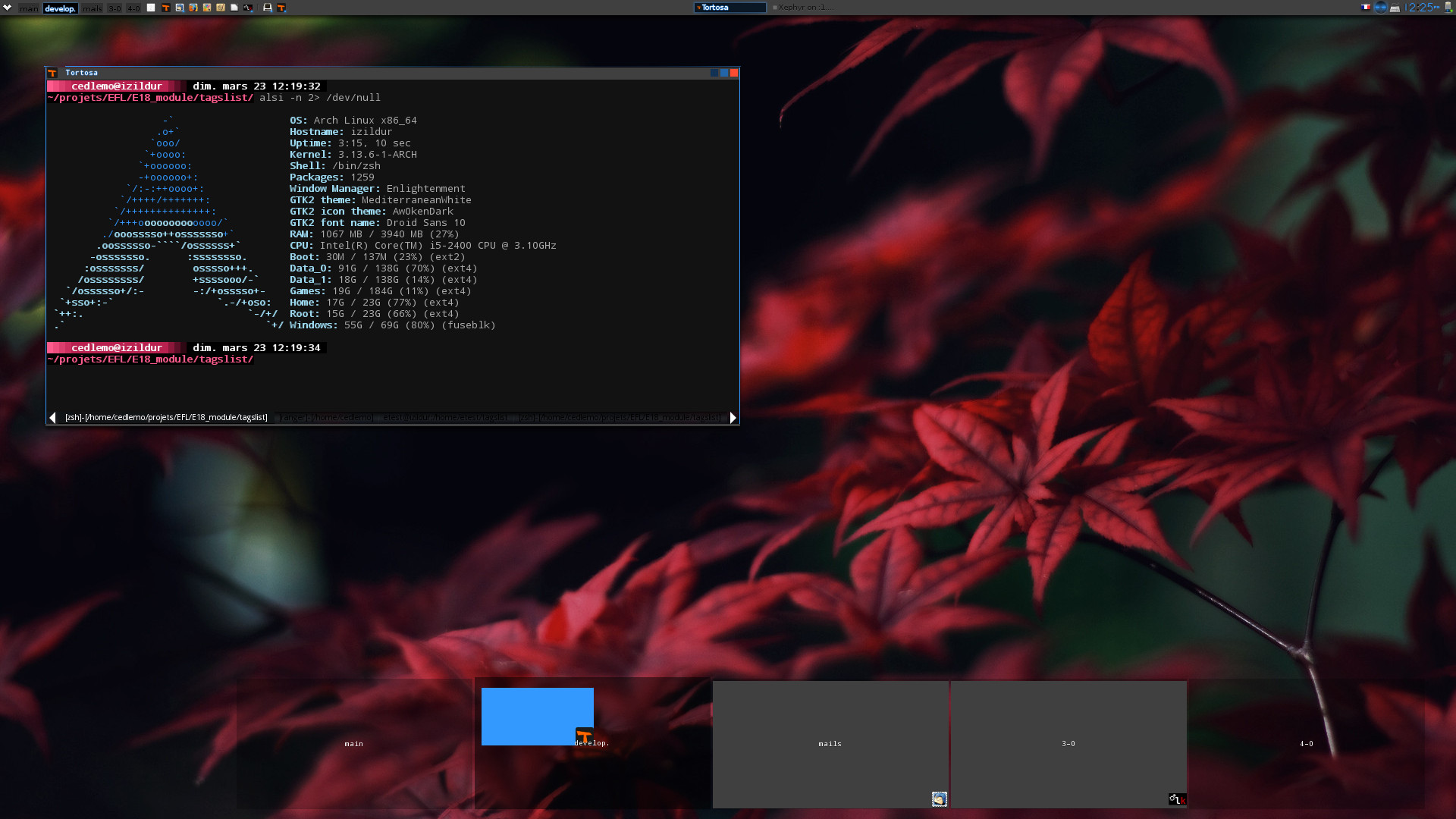Launch Firefox from the top bar

pos(193,8)
